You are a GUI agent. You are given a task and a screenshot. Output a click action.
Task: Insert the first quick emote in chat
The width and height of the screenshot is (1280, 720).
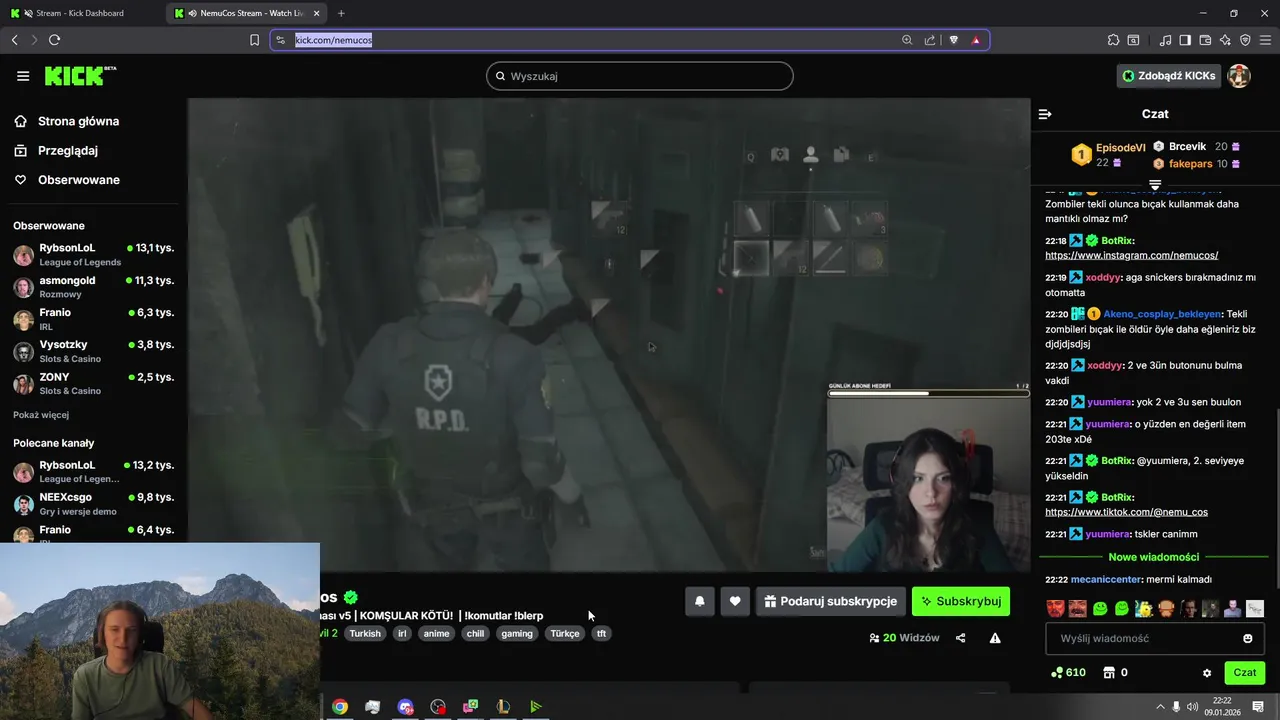point(1055,608)
